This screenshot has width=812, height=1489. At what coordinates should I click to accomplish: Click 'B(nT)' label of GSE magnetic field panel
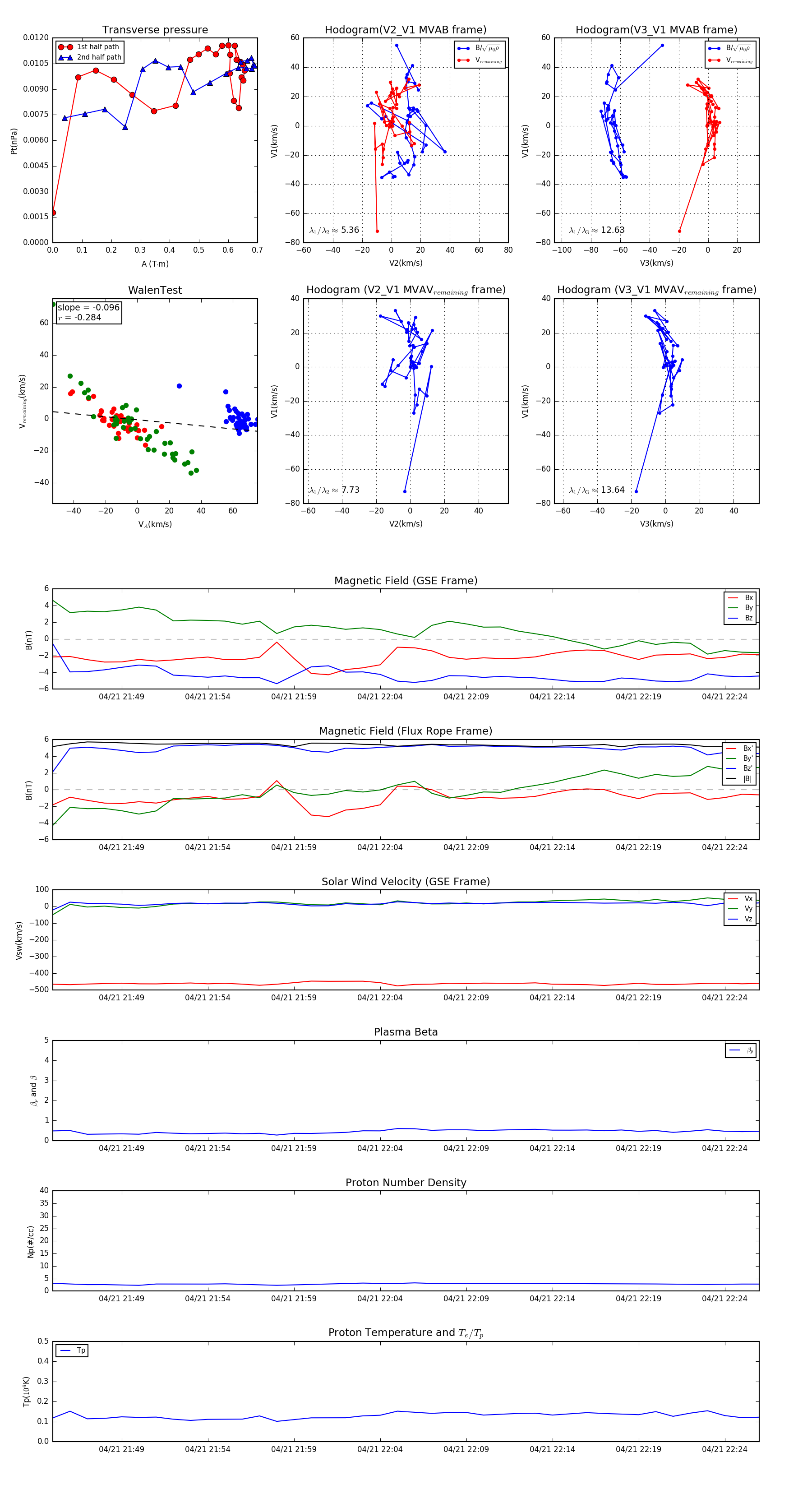point(28,640)
